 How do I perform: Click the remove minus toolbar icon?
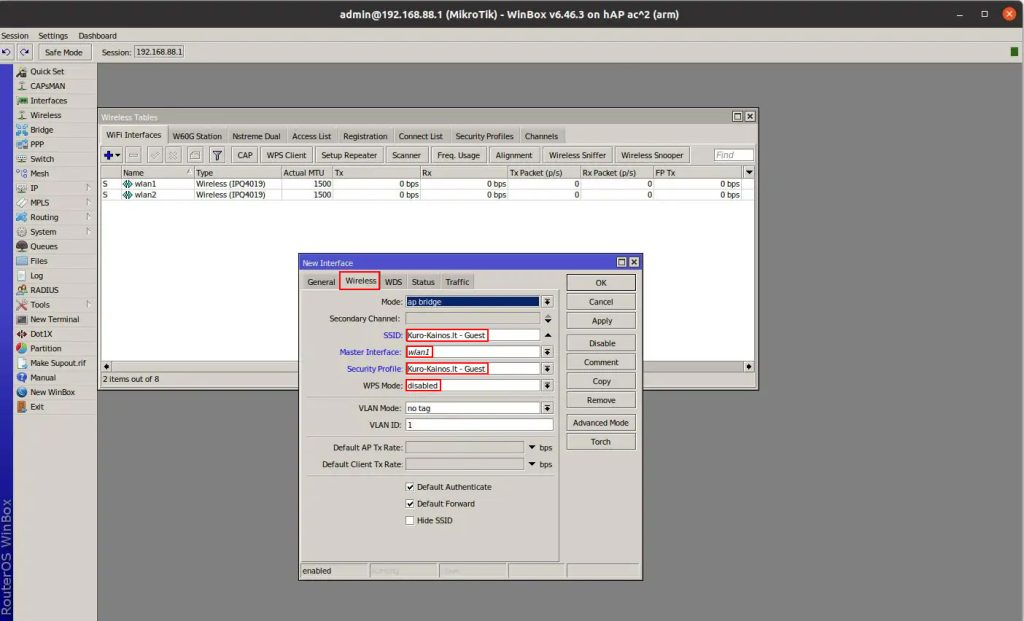click(133, 155)
